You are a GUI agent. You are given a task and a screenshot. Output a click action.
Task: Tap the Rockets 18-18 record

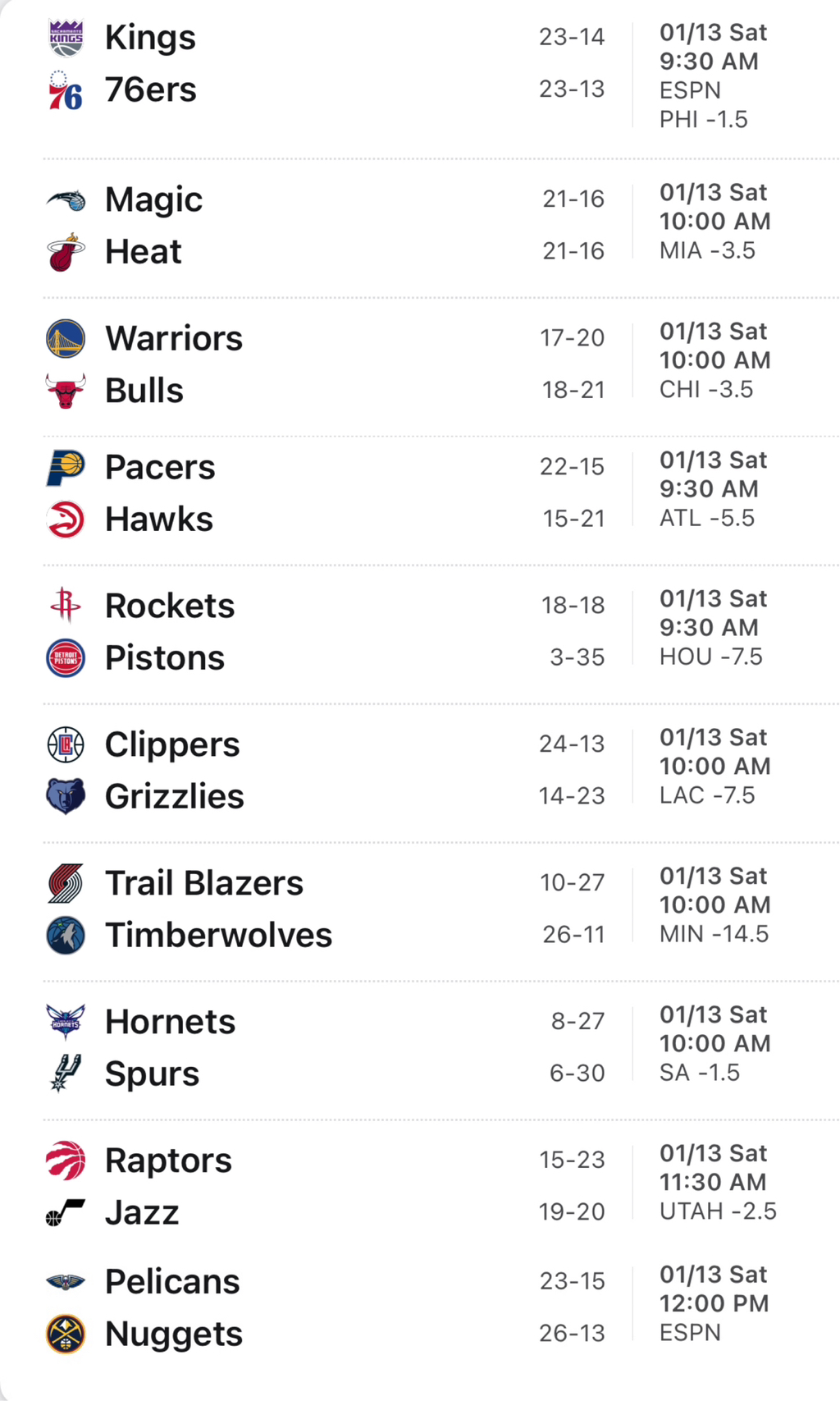pos(573,606)
